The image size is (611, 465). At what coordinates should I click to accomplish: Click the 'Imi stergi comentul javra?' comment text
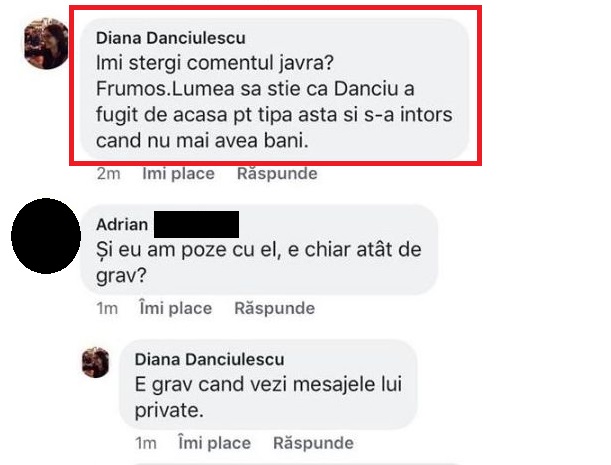tap(215, 63)
